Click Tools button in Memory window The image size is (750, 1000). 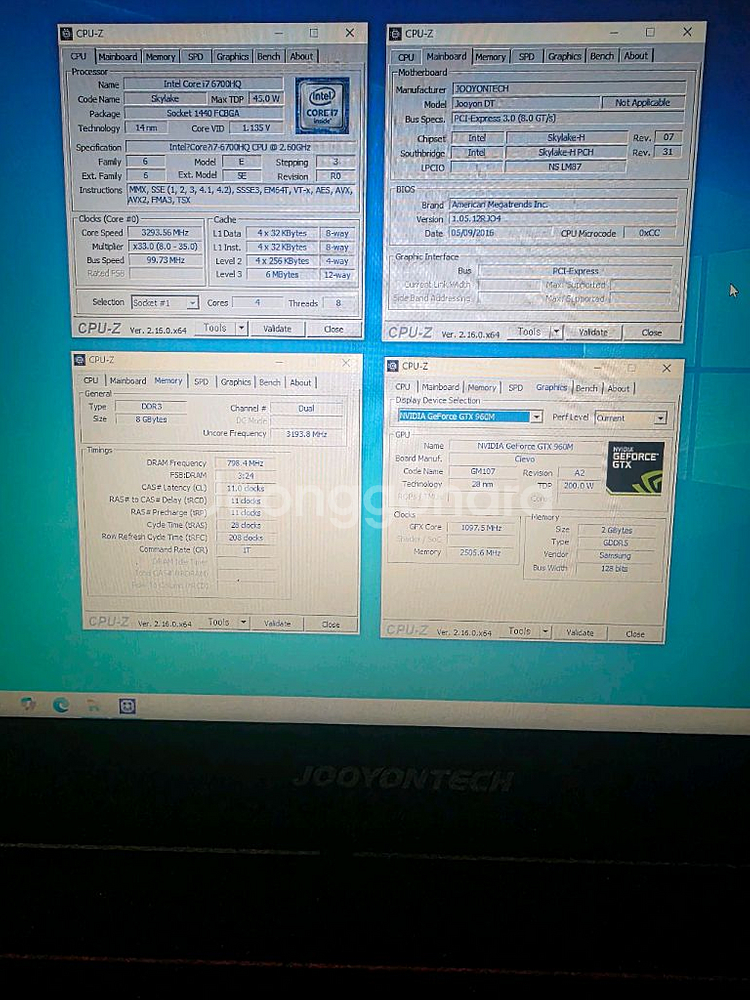click(218, 622)
